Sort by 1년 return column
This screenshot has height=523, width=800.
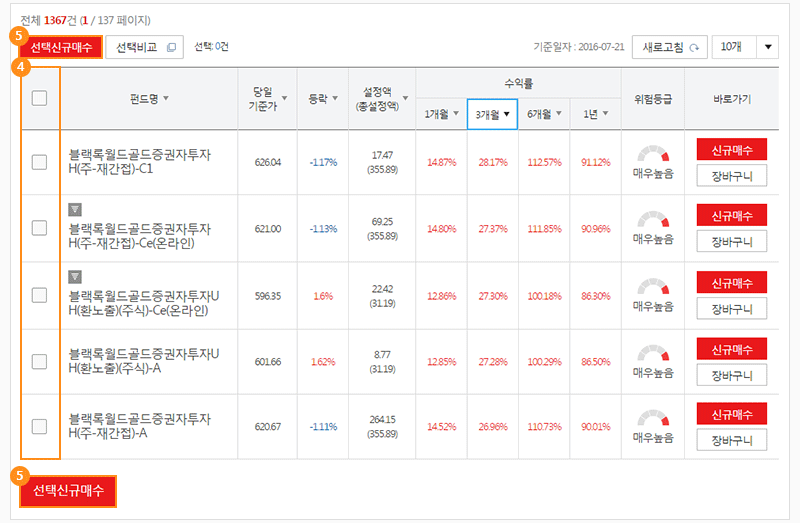[606, 113]
